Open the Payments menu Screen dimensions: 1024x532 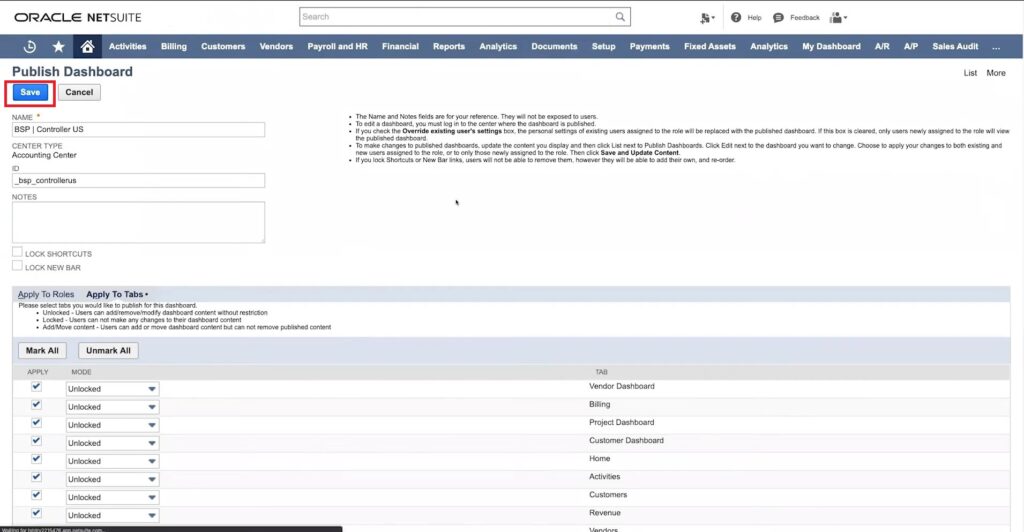click(x=650, y=46)
